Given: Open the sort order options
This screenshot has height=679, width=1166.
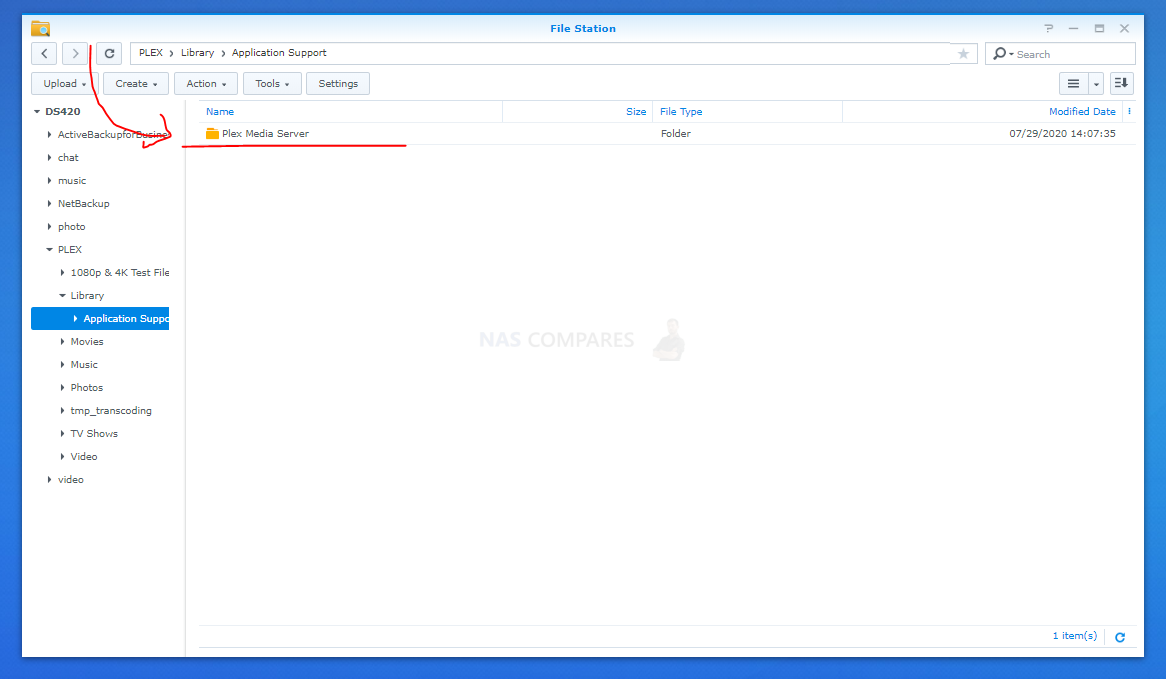Looking at the screenshot, I should [1121, 83].
